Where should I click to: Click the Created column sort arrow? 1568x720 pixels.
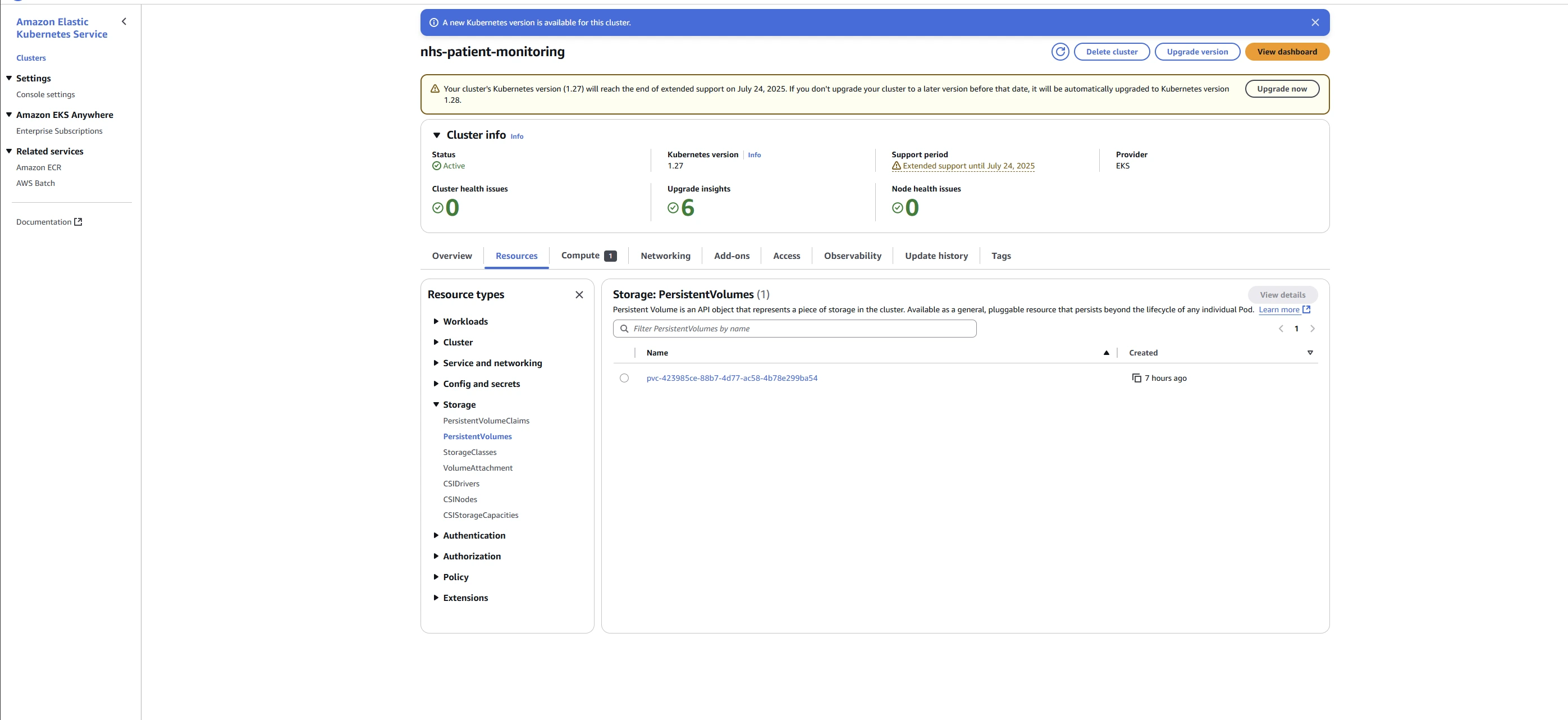point(1310,353)
